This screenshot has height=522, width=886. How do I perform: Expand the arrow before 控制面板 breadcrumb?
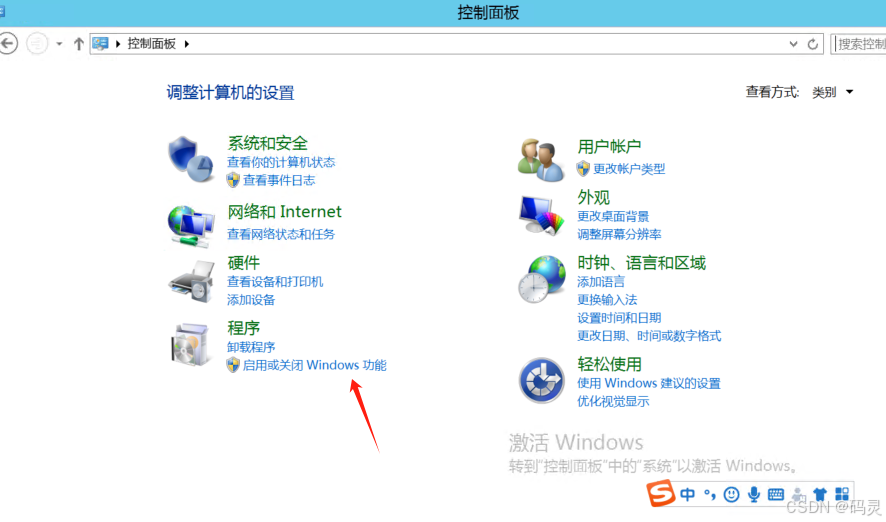click(118, 44)
